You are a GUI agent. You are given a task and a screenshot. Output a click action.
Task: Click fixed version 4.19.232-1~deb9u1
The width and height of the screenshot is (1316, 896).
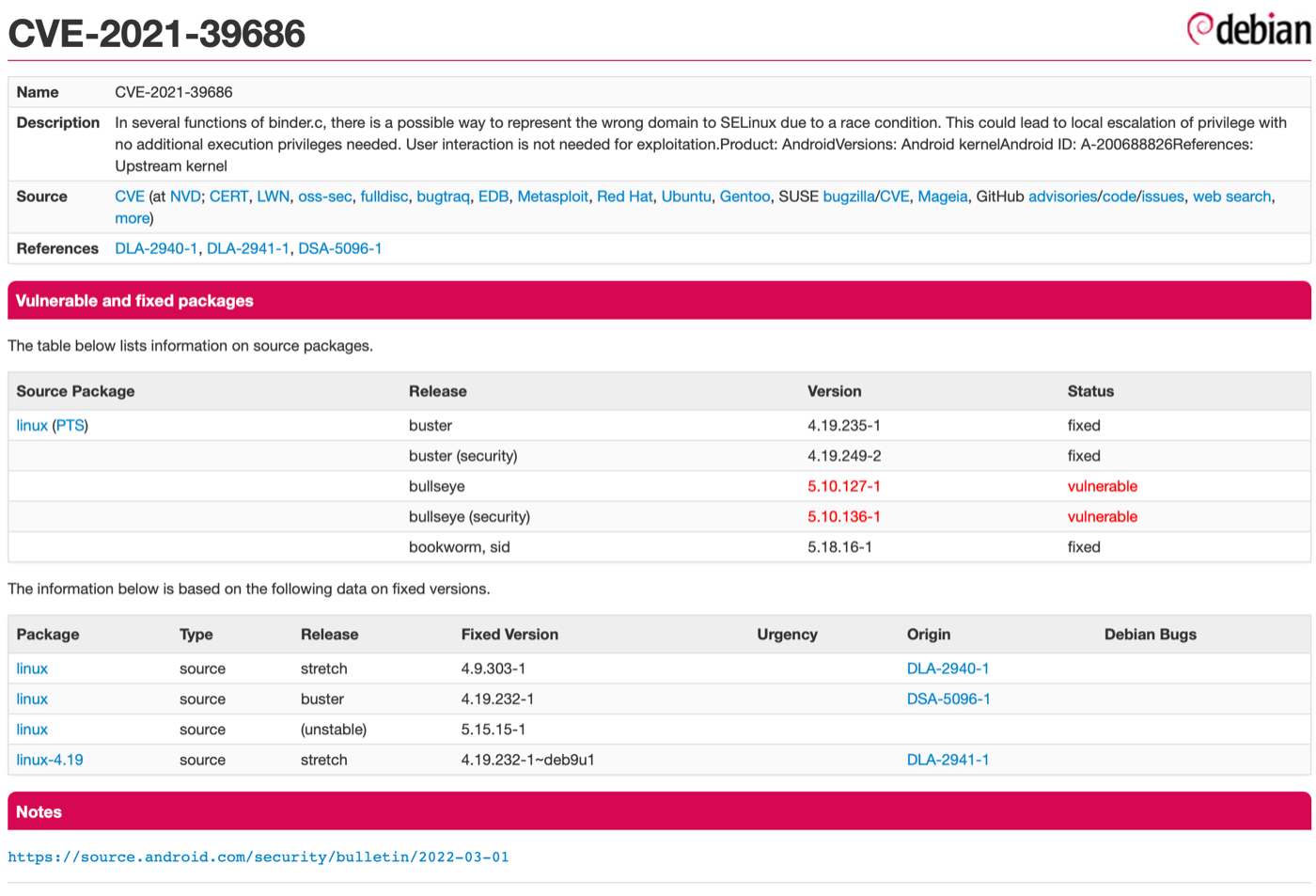527,760
